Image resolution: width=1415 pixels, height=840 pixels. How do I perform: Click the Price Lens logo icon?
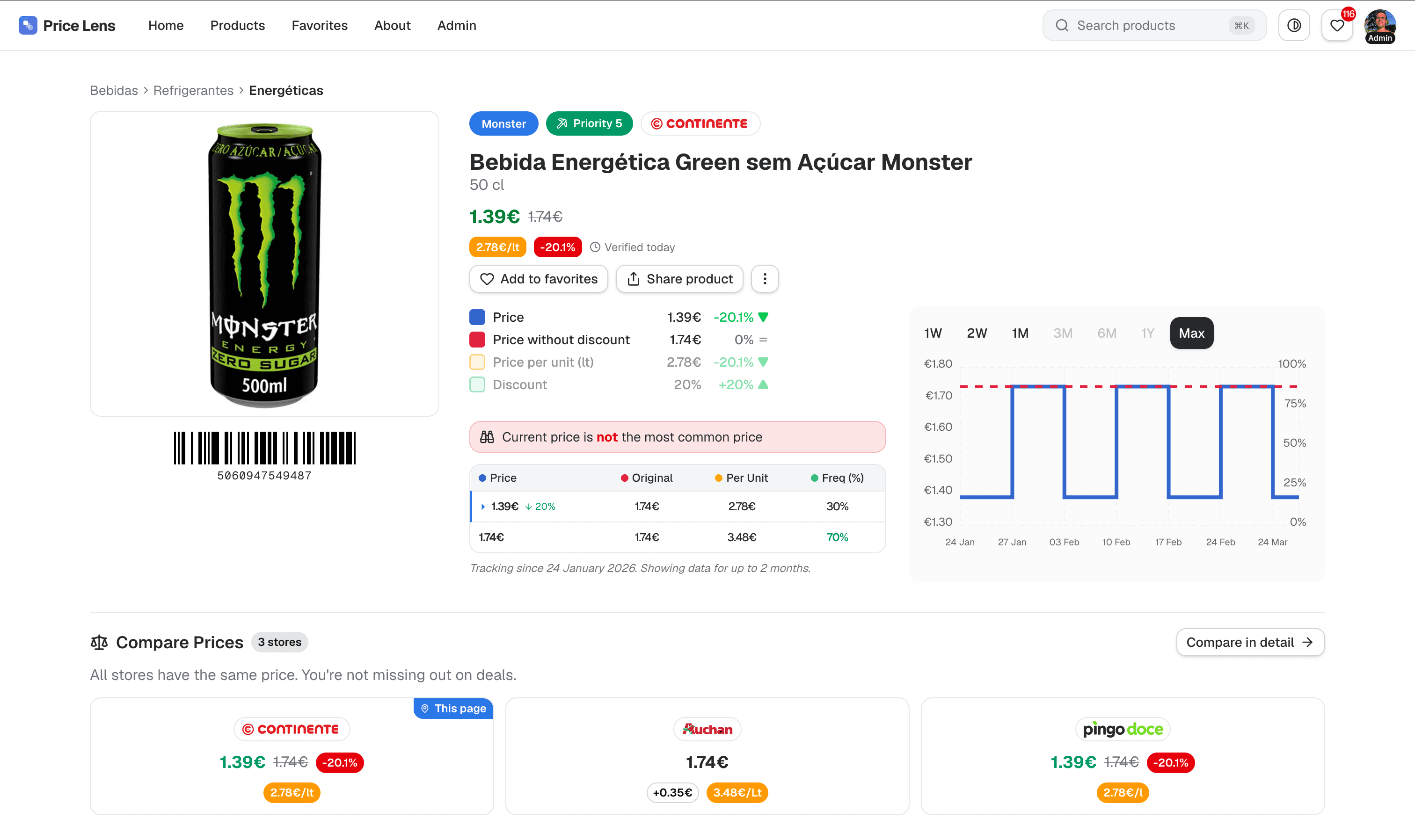click(x=27, y=25)
